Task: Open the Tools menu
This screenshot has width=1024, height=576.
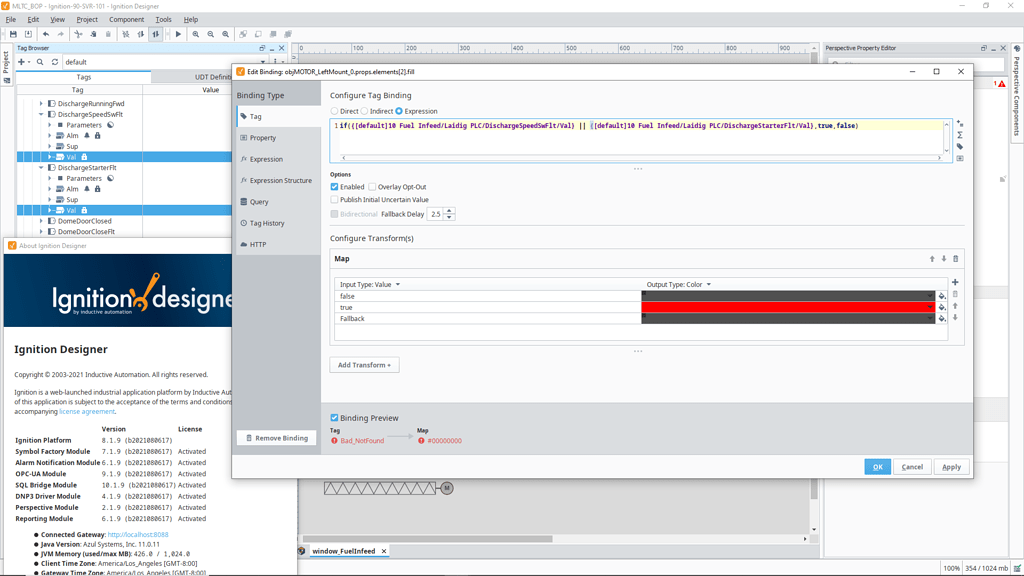Action: (x=163, y=18)
